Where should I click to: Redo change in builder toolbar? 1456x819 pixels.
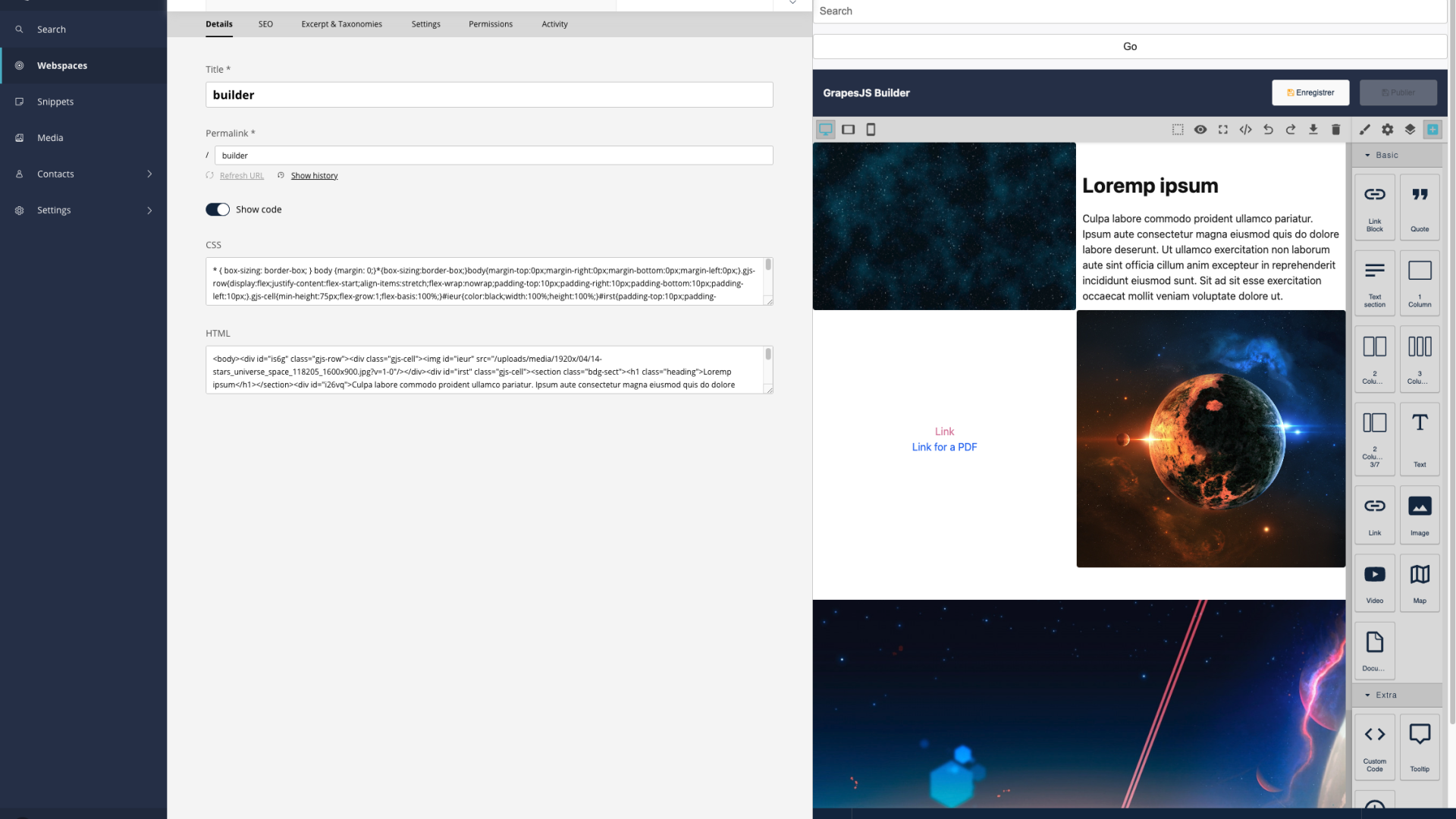point(1291,130)
